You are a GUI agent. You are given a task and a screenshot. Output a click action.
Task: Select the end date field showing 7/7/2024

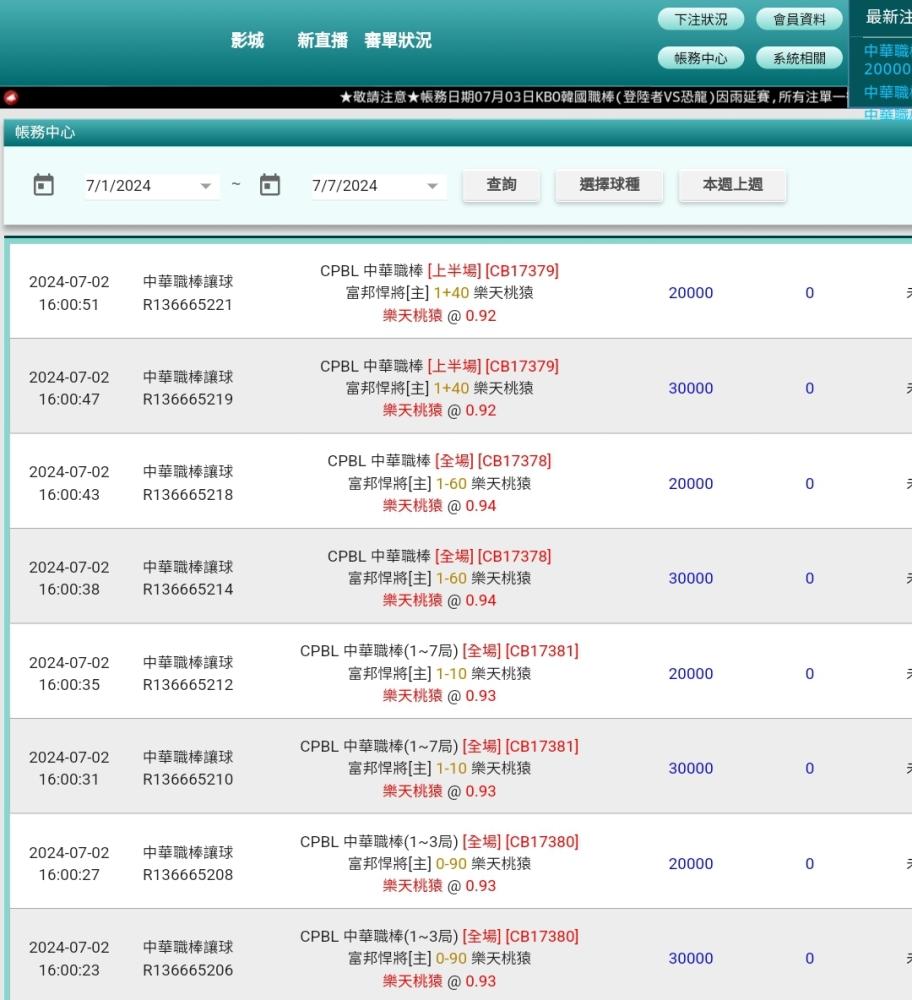click(x=379, y=186)
